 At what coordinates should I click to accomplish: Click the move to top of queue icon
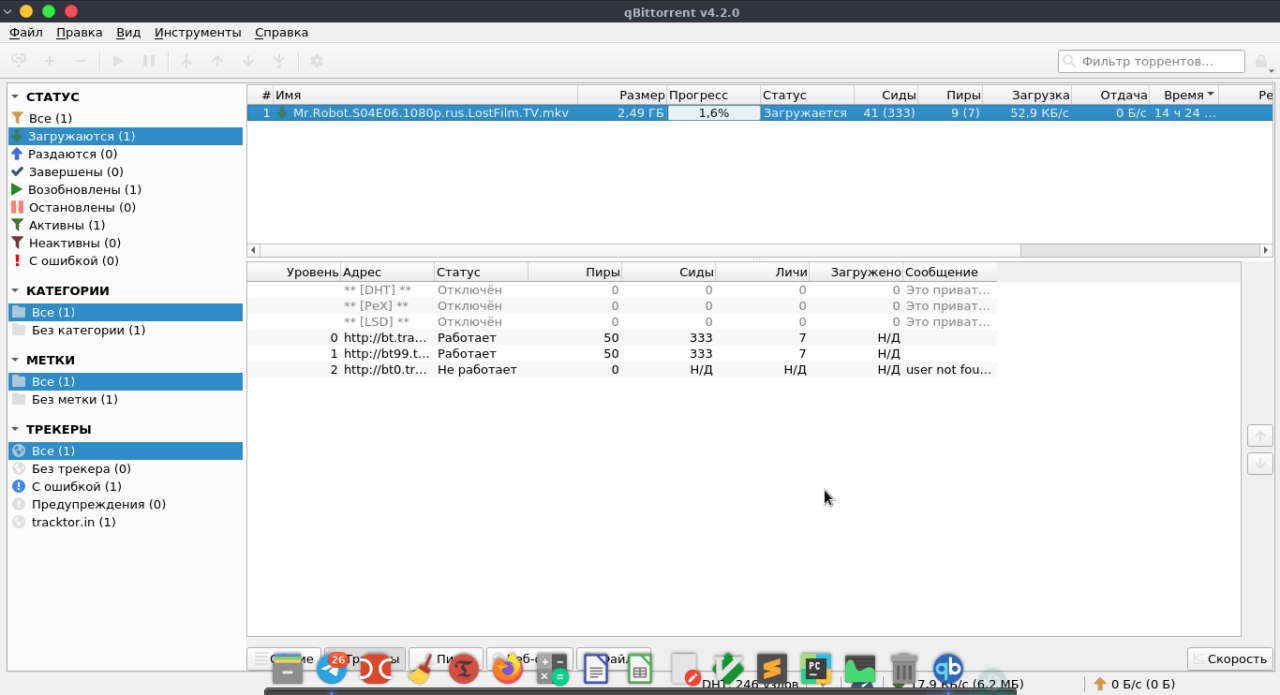tap(186, 61)
